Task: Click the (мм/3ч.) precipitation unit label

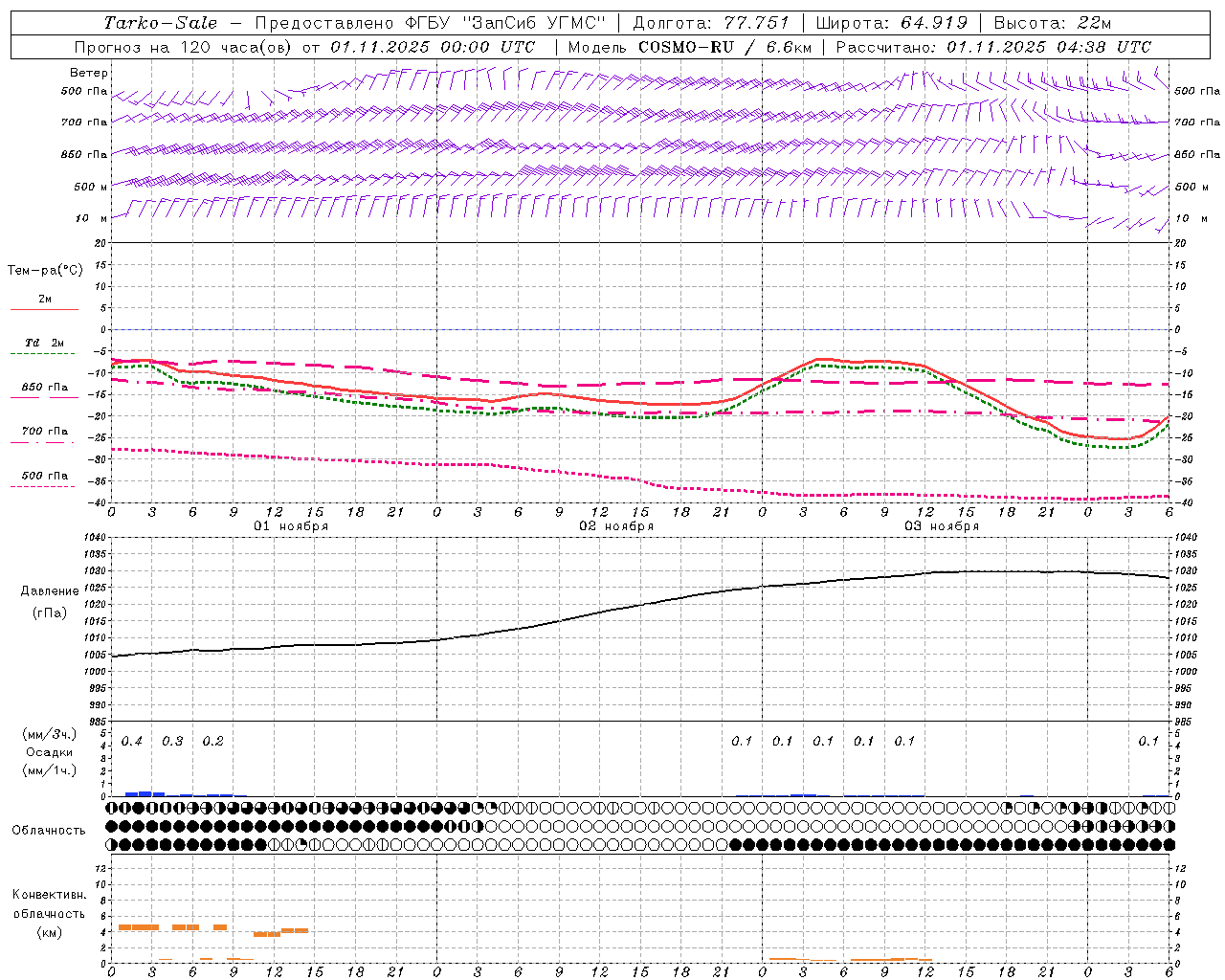Action: (x=50, y=735)
